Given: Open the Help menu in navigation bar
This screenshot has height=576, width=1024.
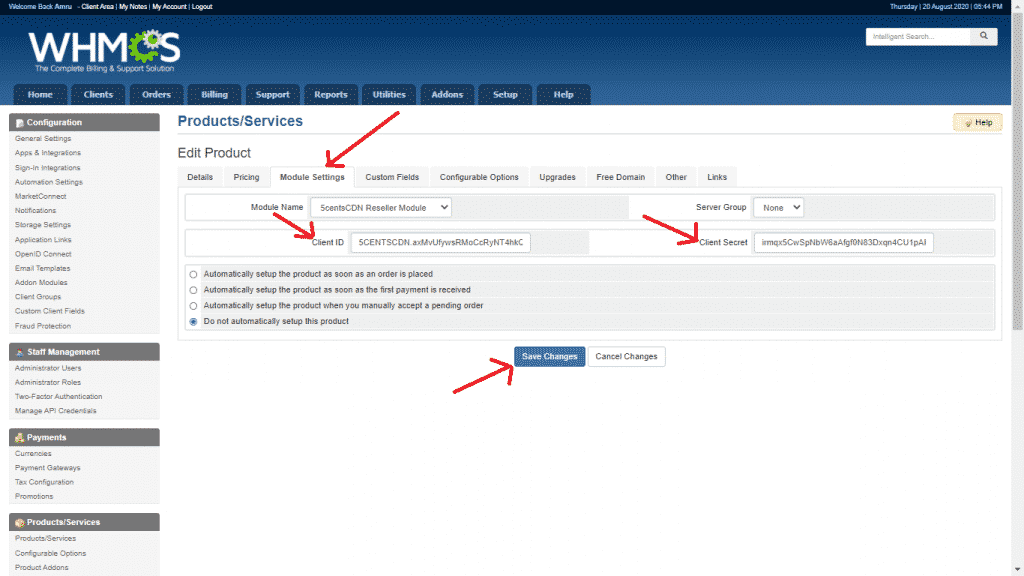Looking at the screenshot, I should tap(563, 95).
